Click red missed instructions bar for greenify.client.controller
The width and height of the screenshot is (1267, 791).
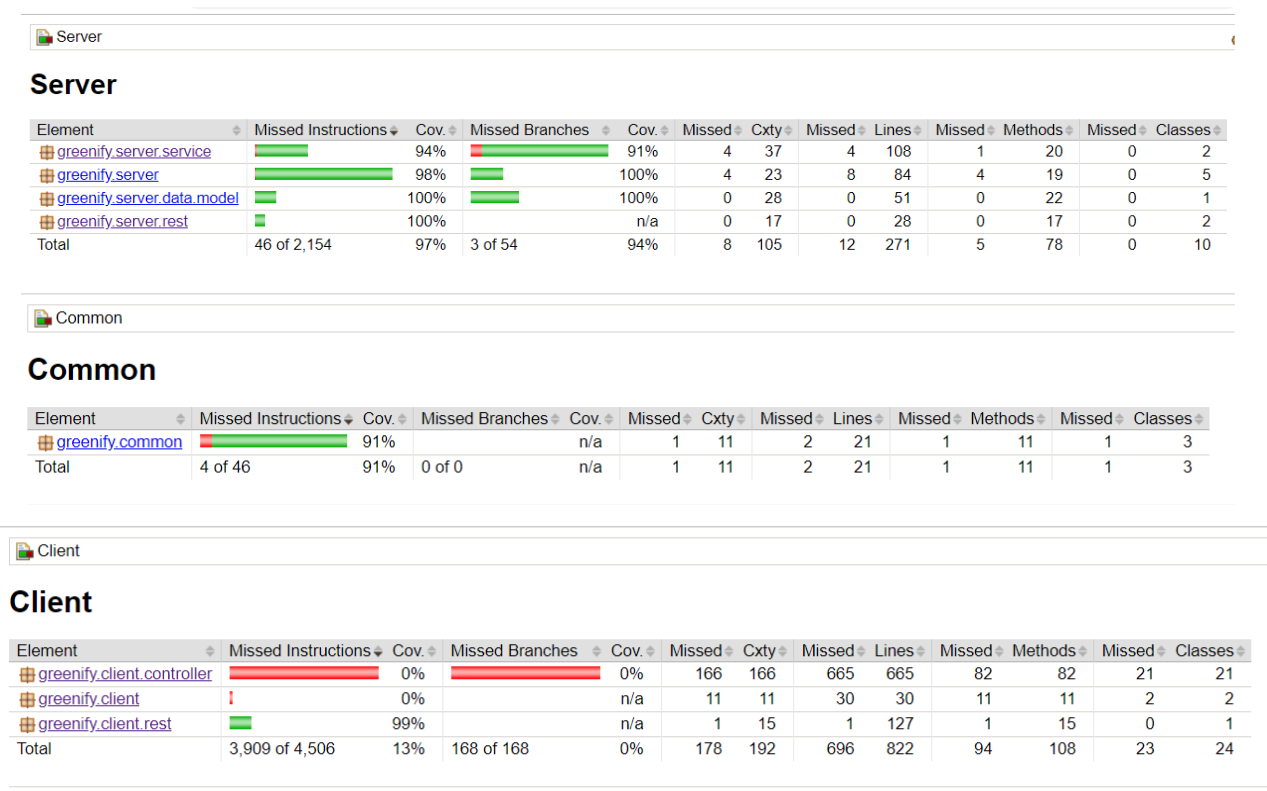tap(304, 674)
